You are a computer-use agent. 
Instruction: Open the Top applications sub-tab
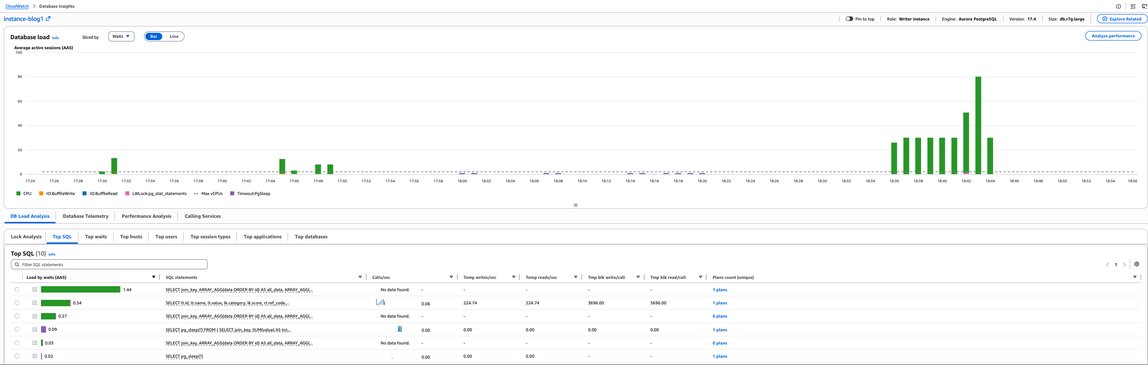coord(262,237)
